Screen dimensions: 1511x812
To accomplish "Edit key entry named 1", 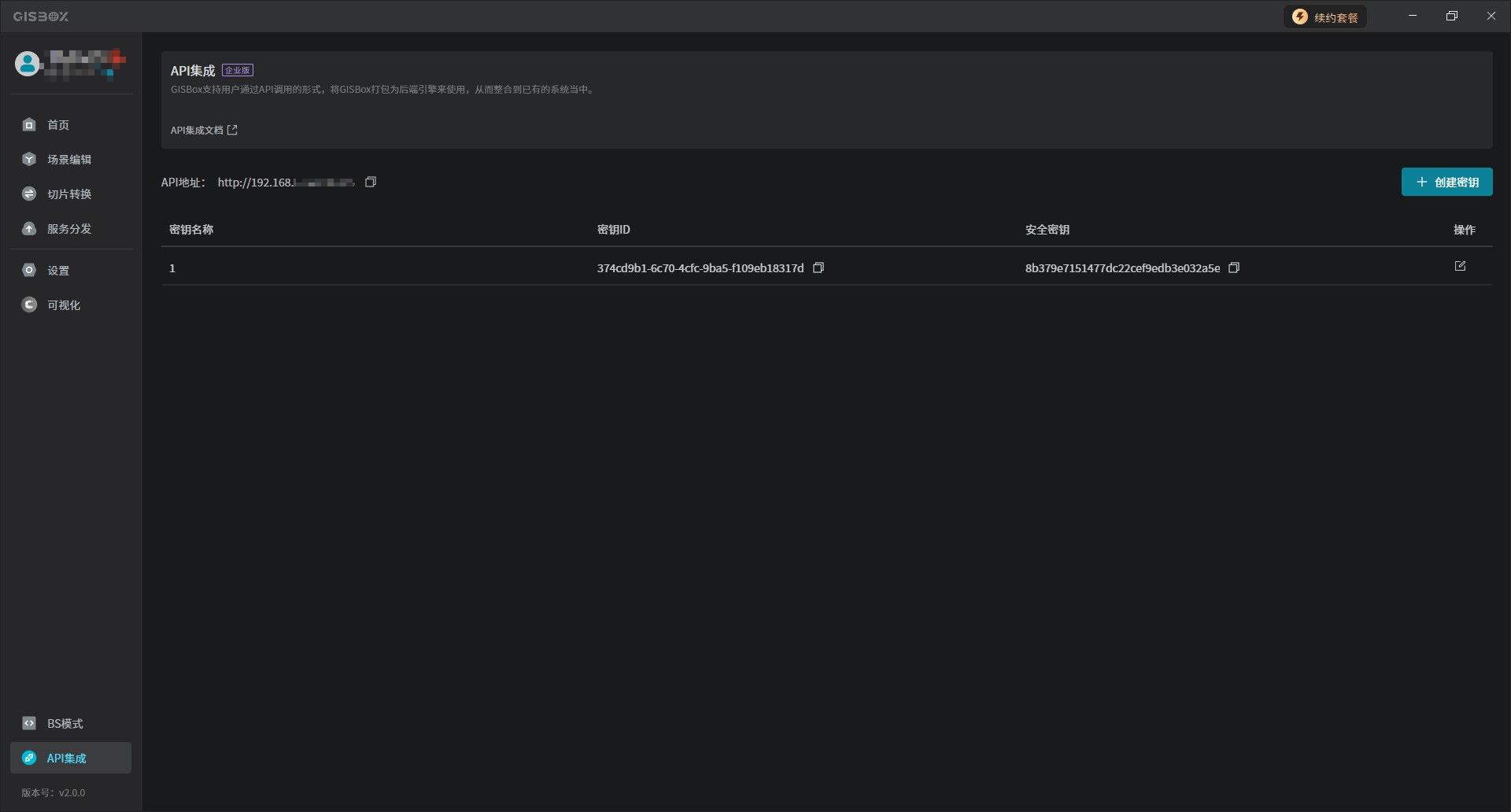I will point(1460,267).
